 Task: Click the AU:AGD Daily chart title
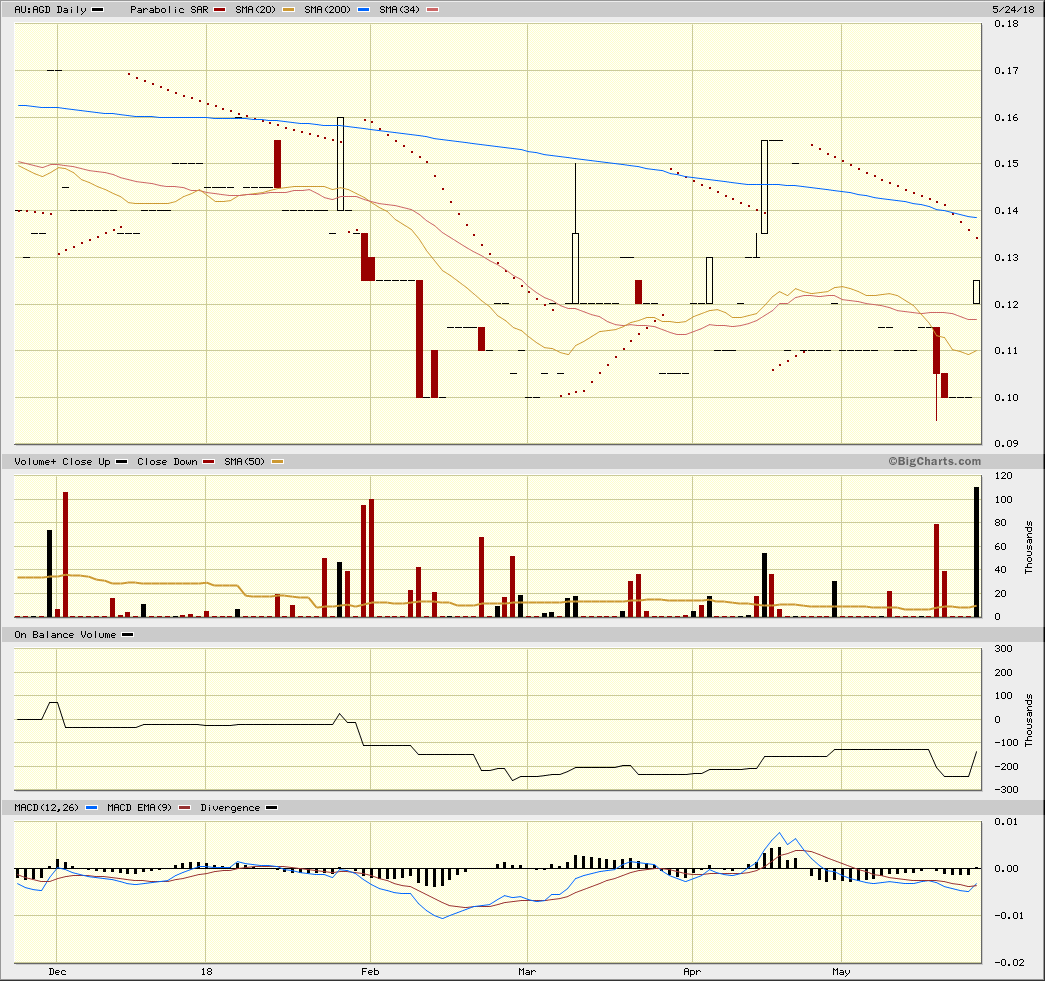pyautogui.click(x=50, y=9)
